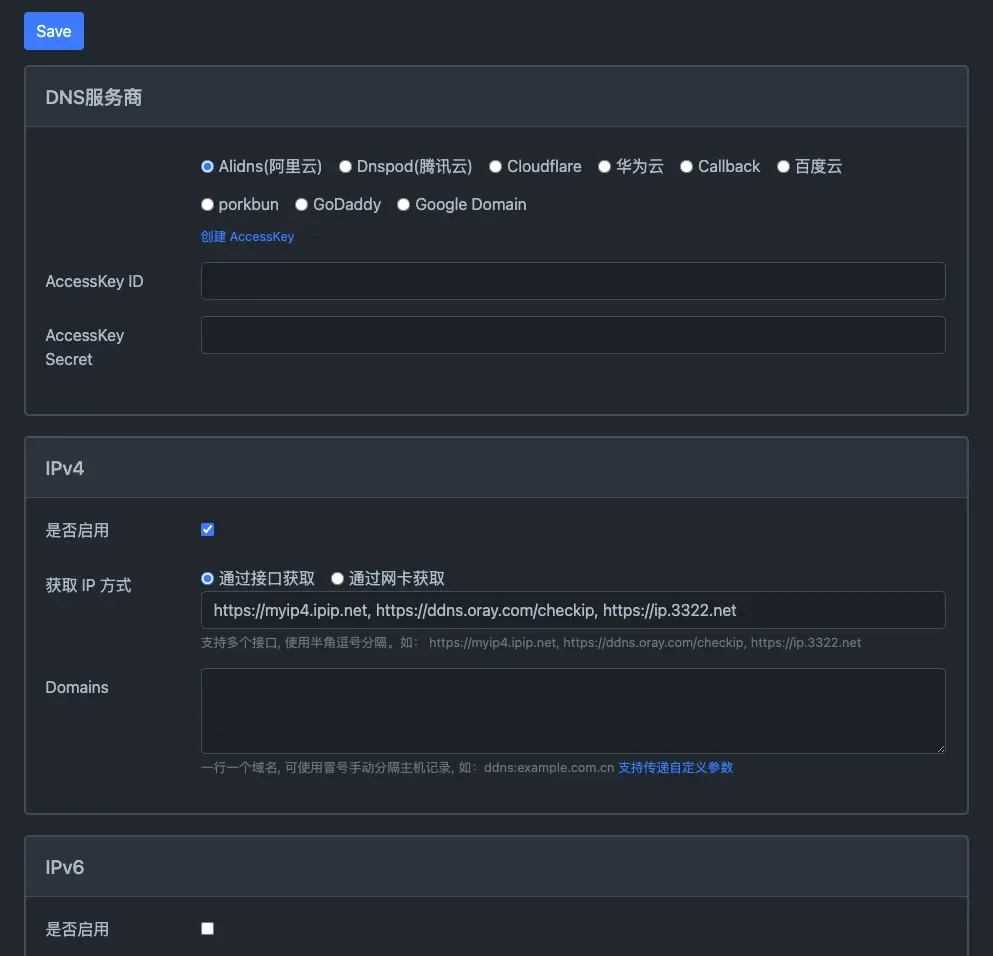Screen dimensions: 993x956
Task: Click the IPv6 section header
Action: (496, 867)
